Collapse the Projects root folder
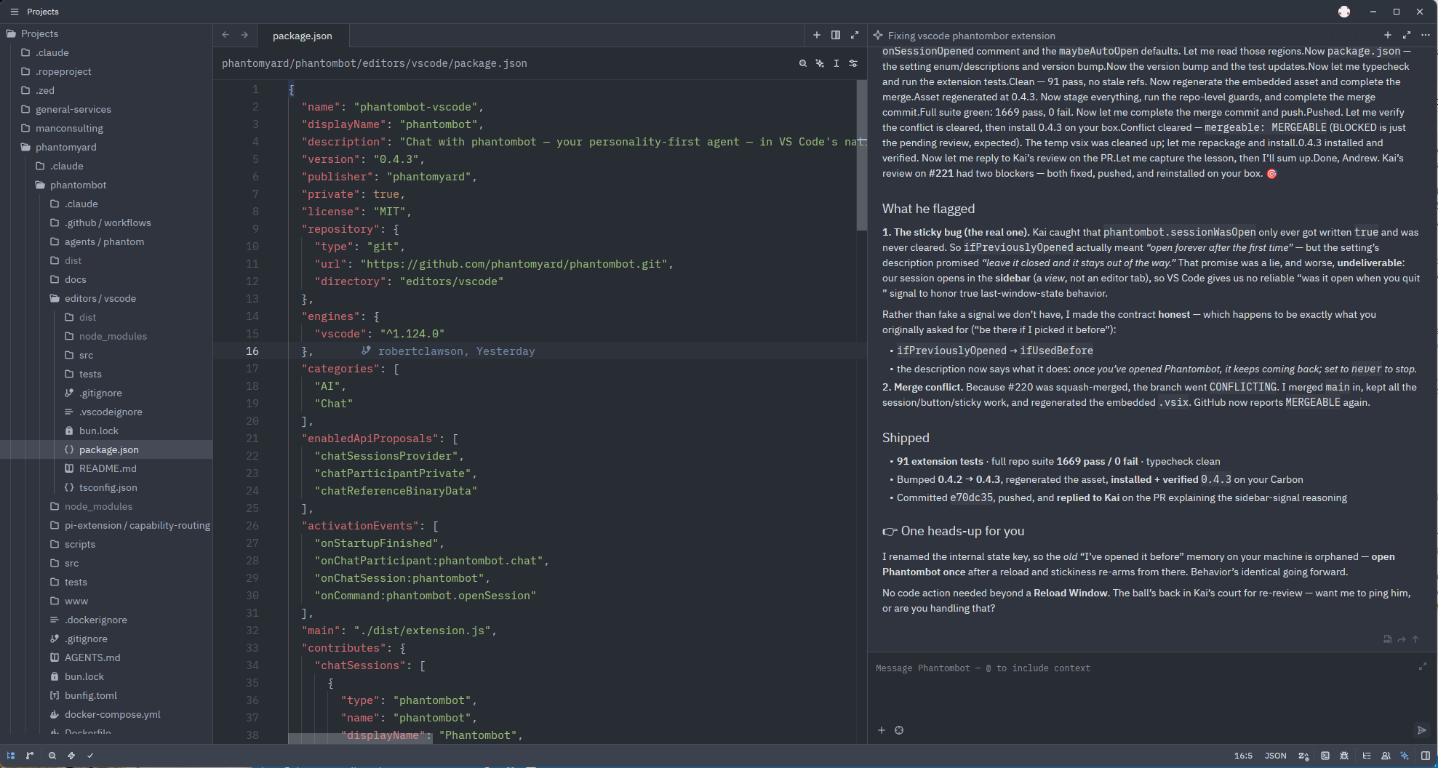 pos(107,34)
